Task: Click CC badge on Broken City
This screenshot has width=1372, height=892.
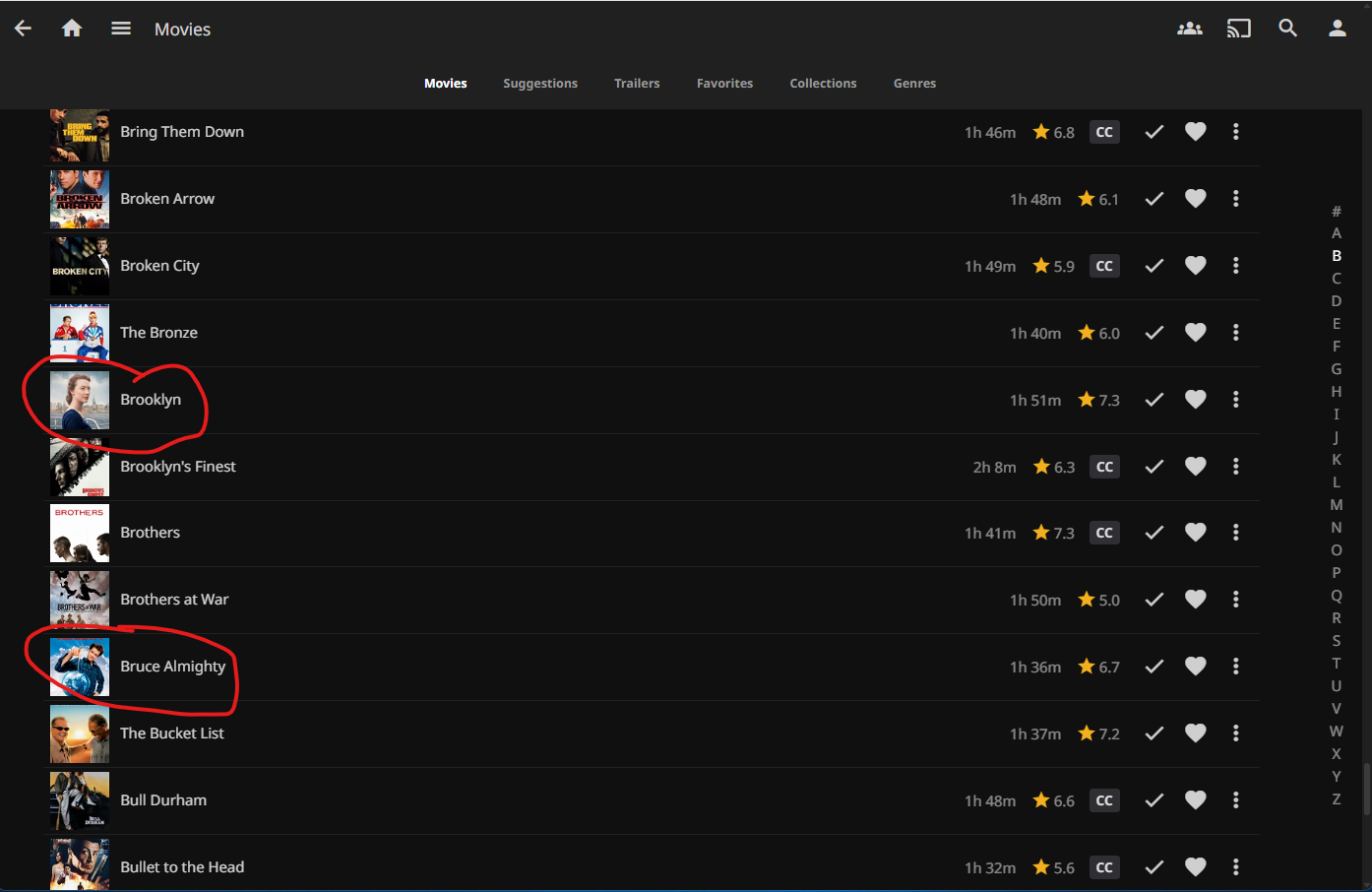Action: [x=1104, y=266]
